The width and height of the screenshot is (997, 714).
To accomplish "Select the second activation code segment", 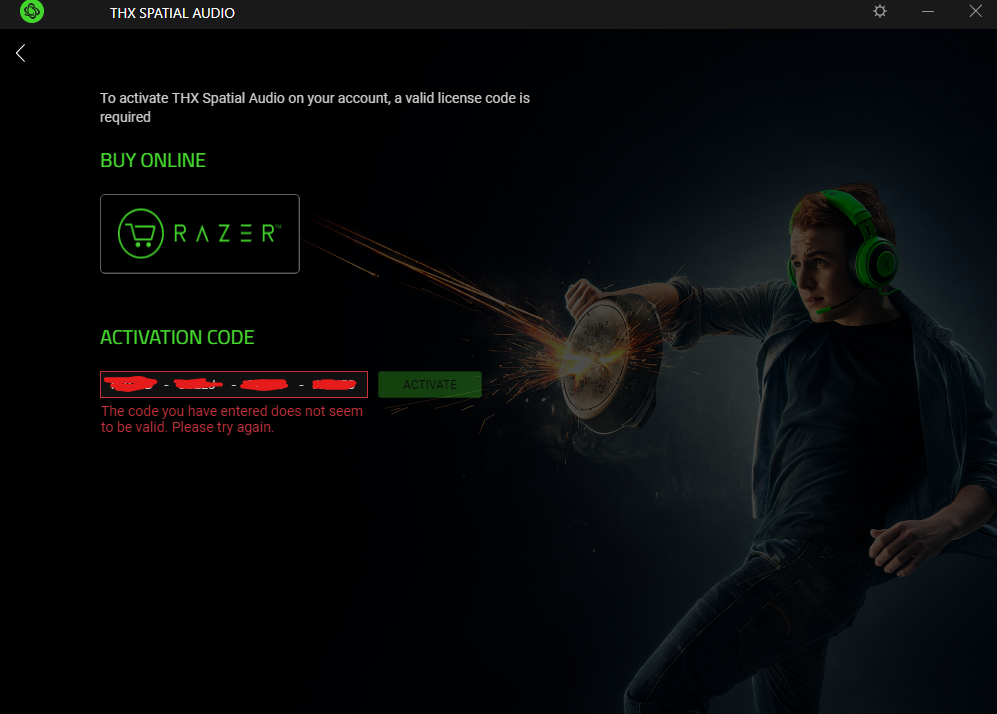I will 198,384.
